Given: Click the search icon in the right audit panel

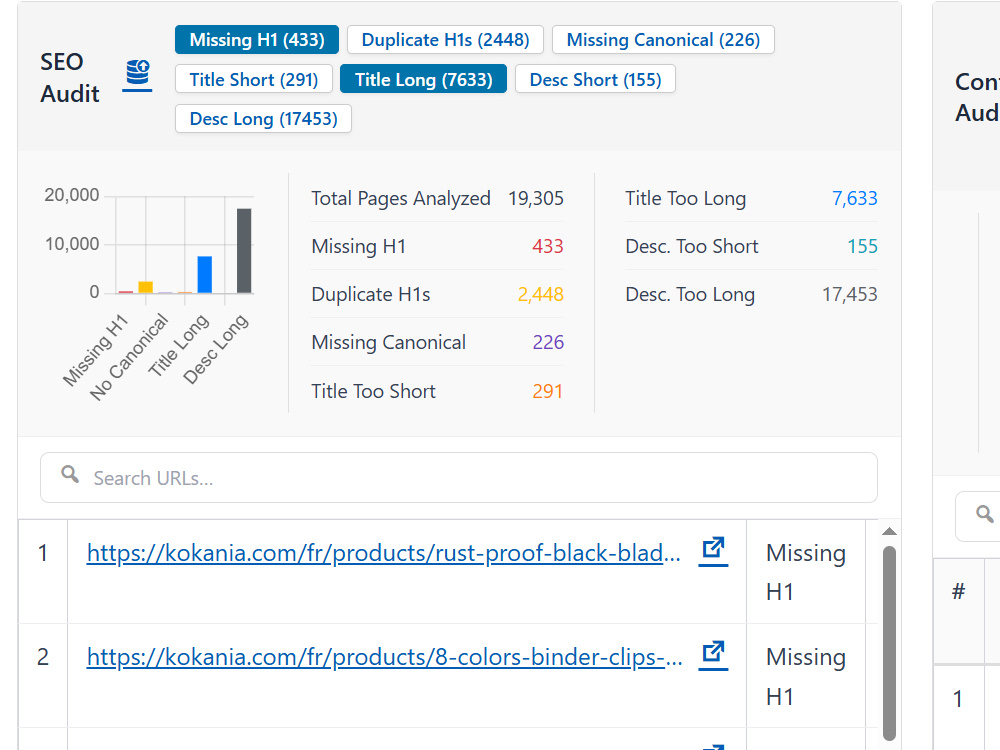Looking at the screenshot, I should [984, 514].
